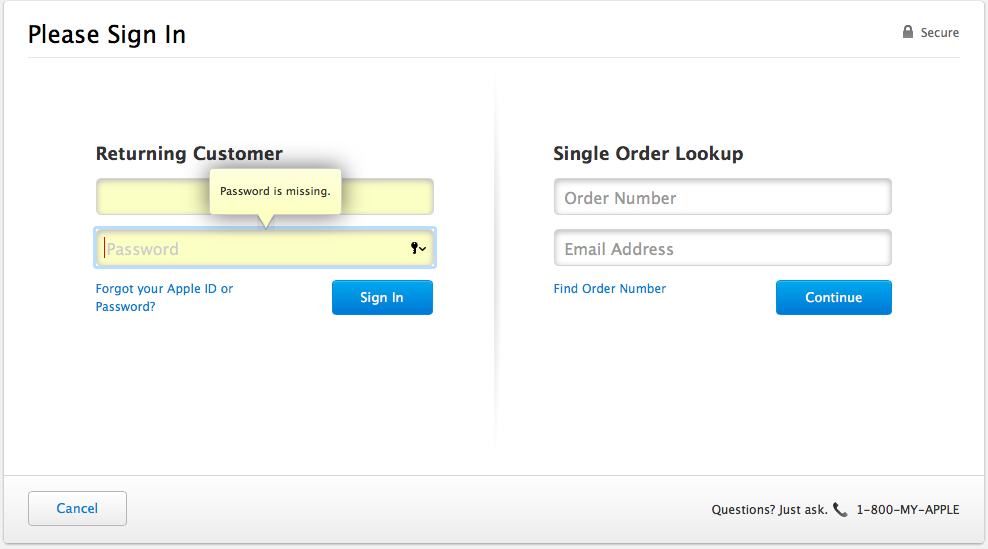Click into the Order Number field
The height and width of the screenshot is (549, 988).
coord(722,197)
